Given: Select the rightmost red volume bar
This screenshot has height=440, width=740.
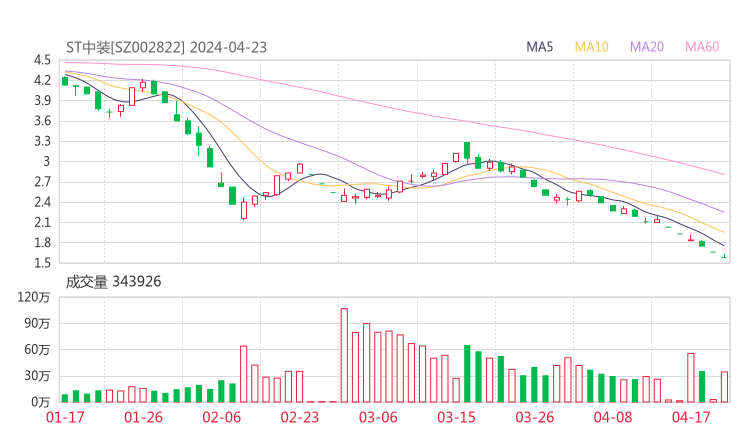Looking at the screenshot, I should [x=724, y=387].
